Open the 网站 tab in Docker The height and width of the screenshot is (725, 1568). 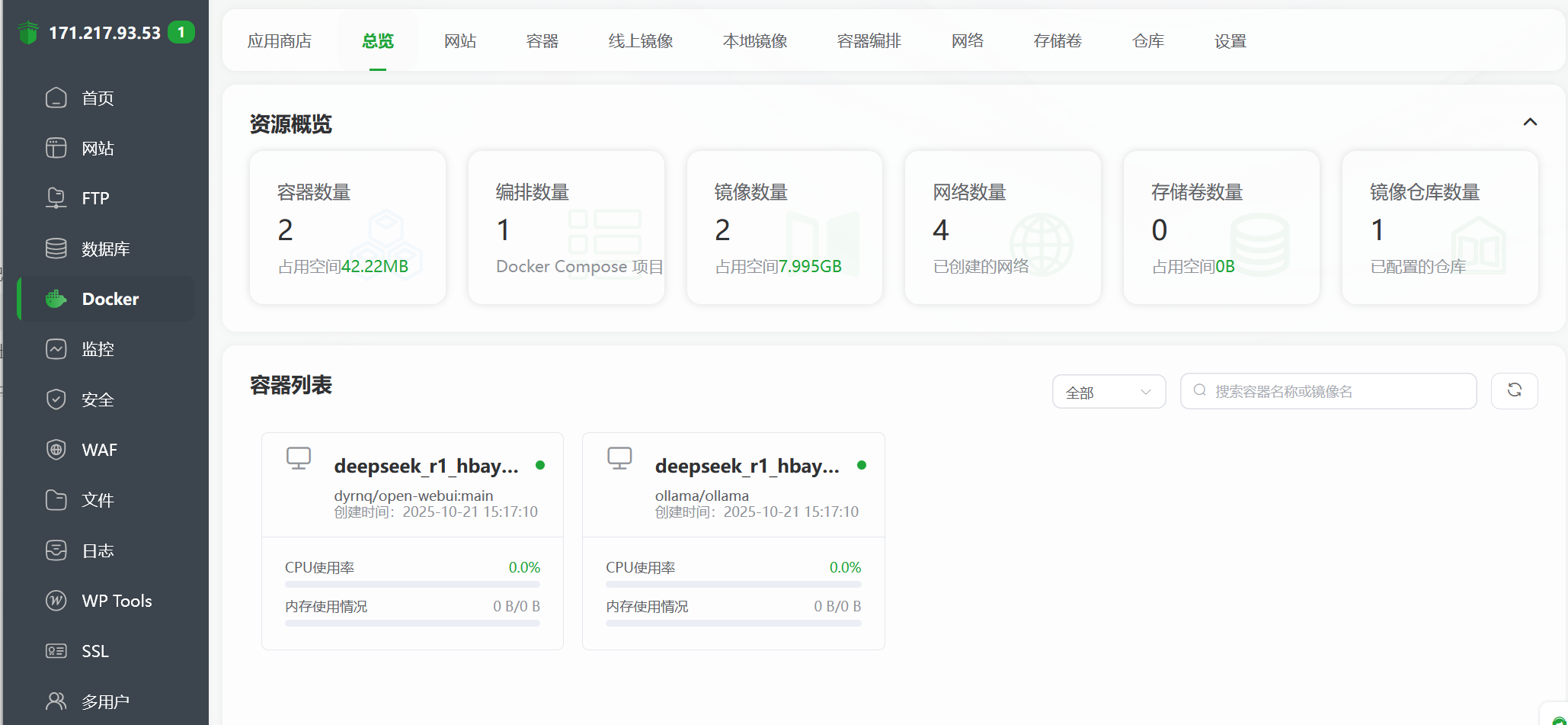[460, 41]
